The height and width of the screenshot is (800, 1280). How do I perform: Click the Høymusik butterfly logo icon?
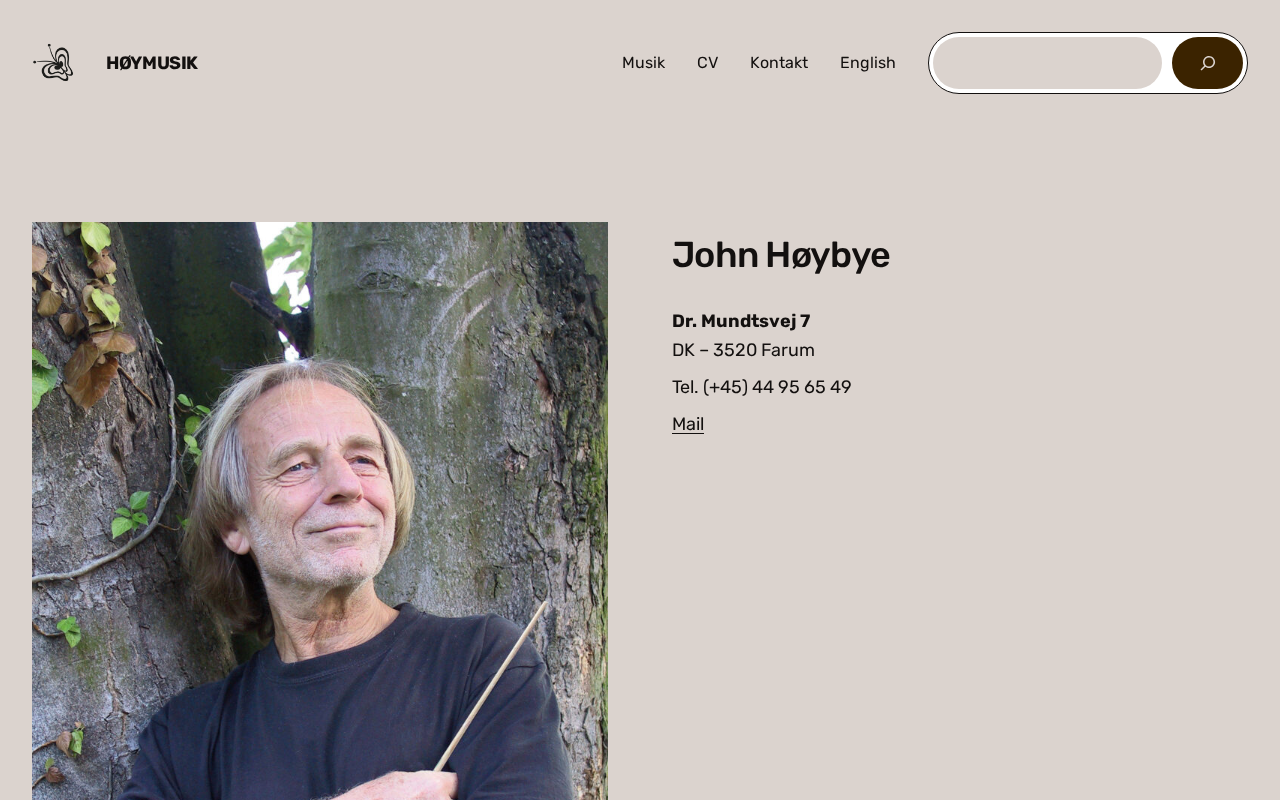point(53,63)
